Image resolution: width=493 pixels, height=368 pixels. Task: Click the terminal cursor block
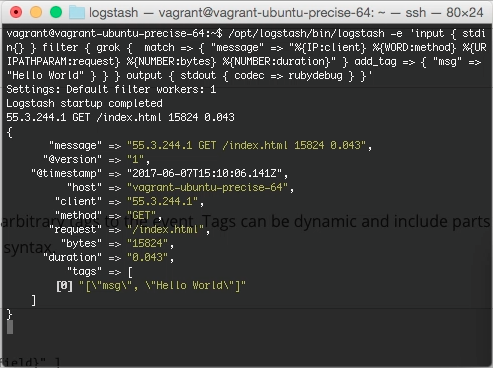10,327
